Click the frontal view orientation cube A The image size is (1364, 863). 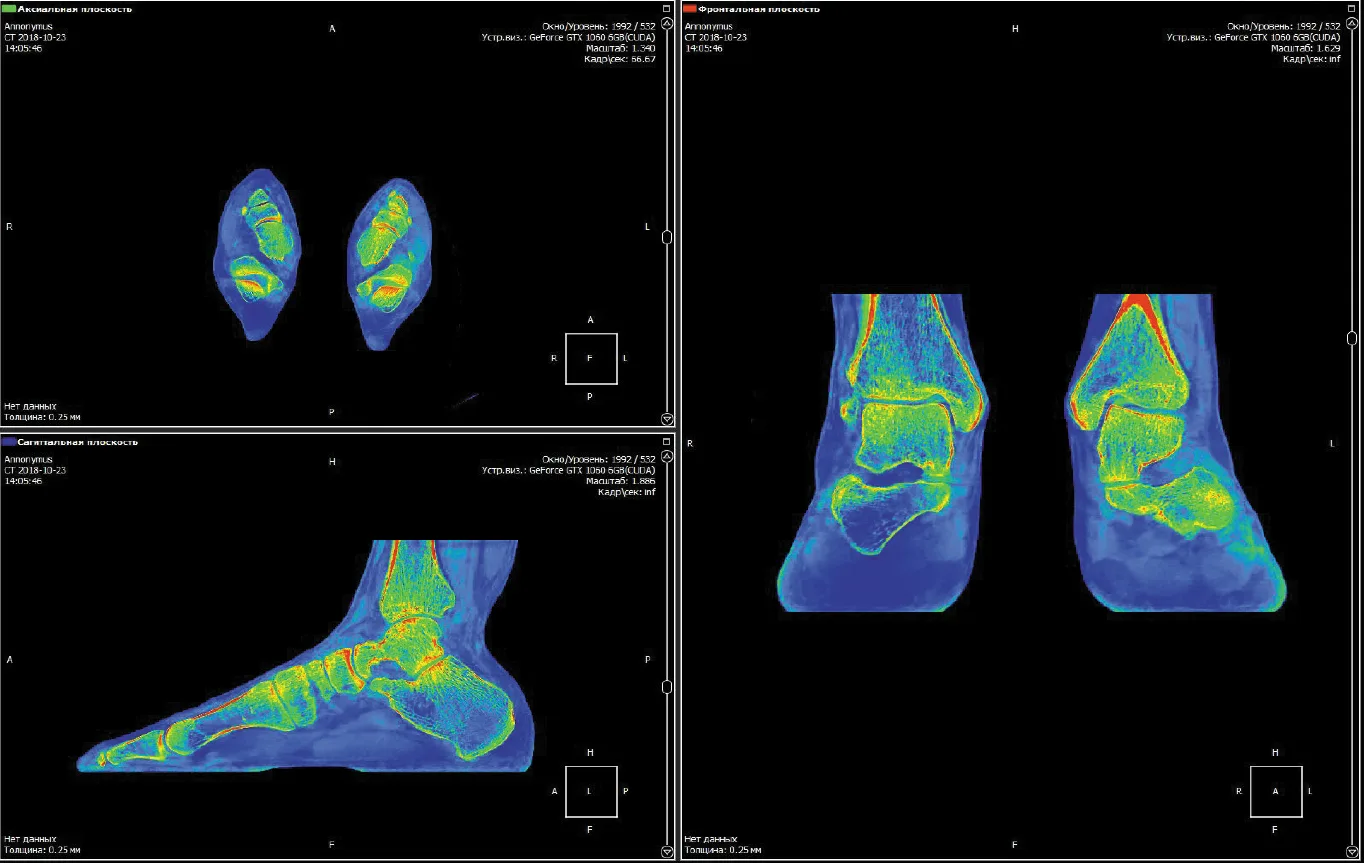click(1275, 791)
